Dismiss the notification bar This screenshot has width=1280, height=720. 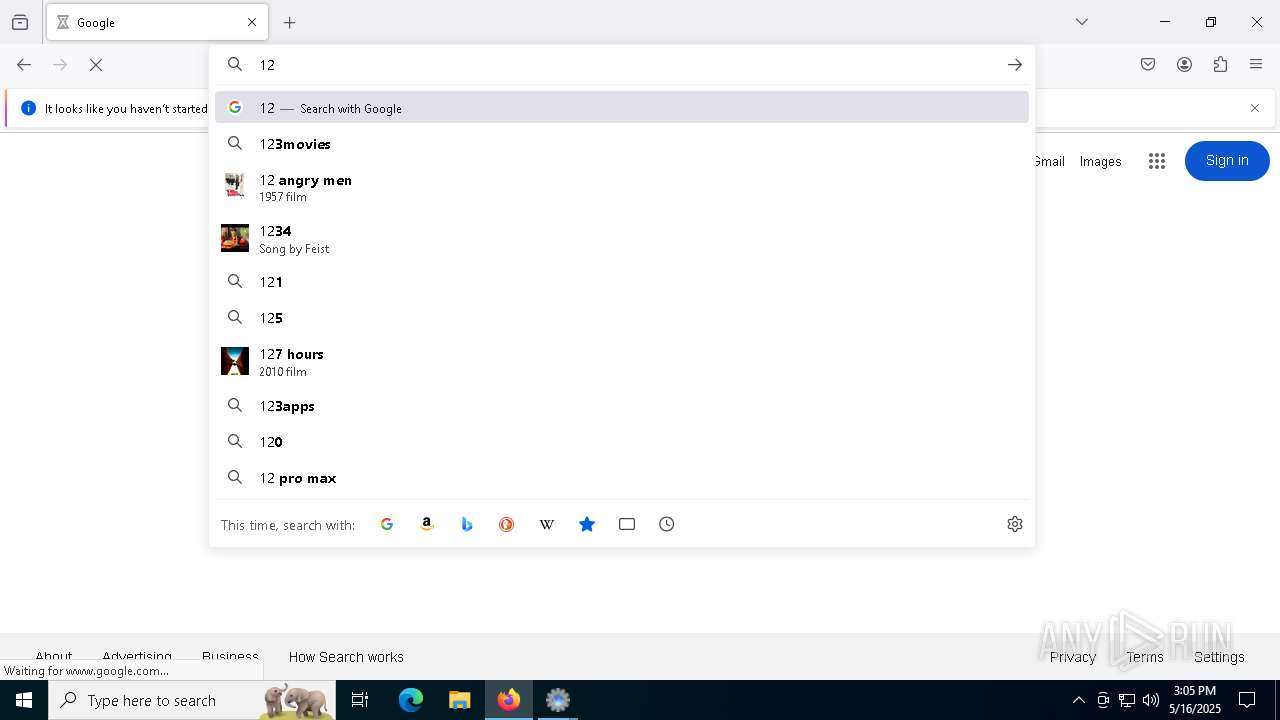tap(1255, 108)
